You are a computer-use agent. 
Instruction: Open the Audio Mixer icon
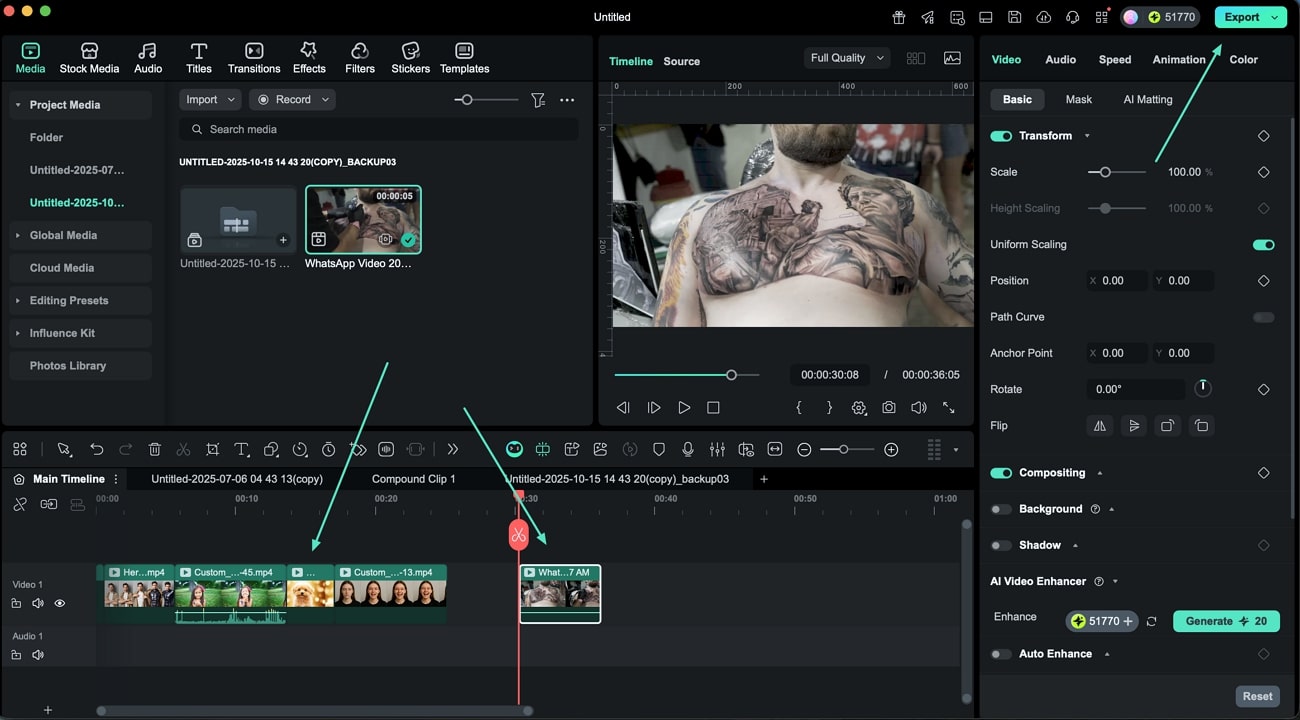pos(717,449)
